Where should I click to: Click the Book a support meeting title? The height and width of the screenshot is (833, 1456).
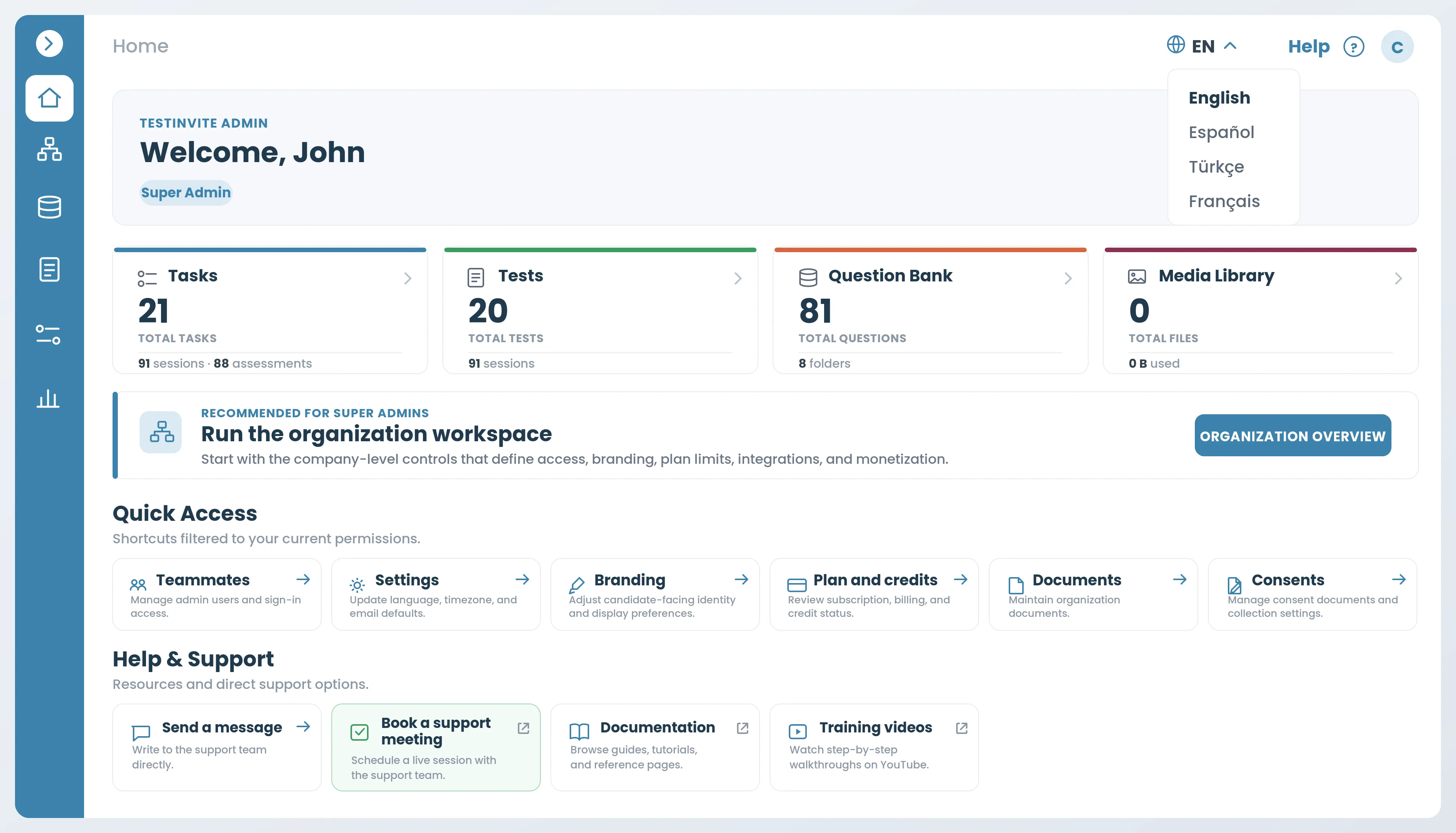436,731
